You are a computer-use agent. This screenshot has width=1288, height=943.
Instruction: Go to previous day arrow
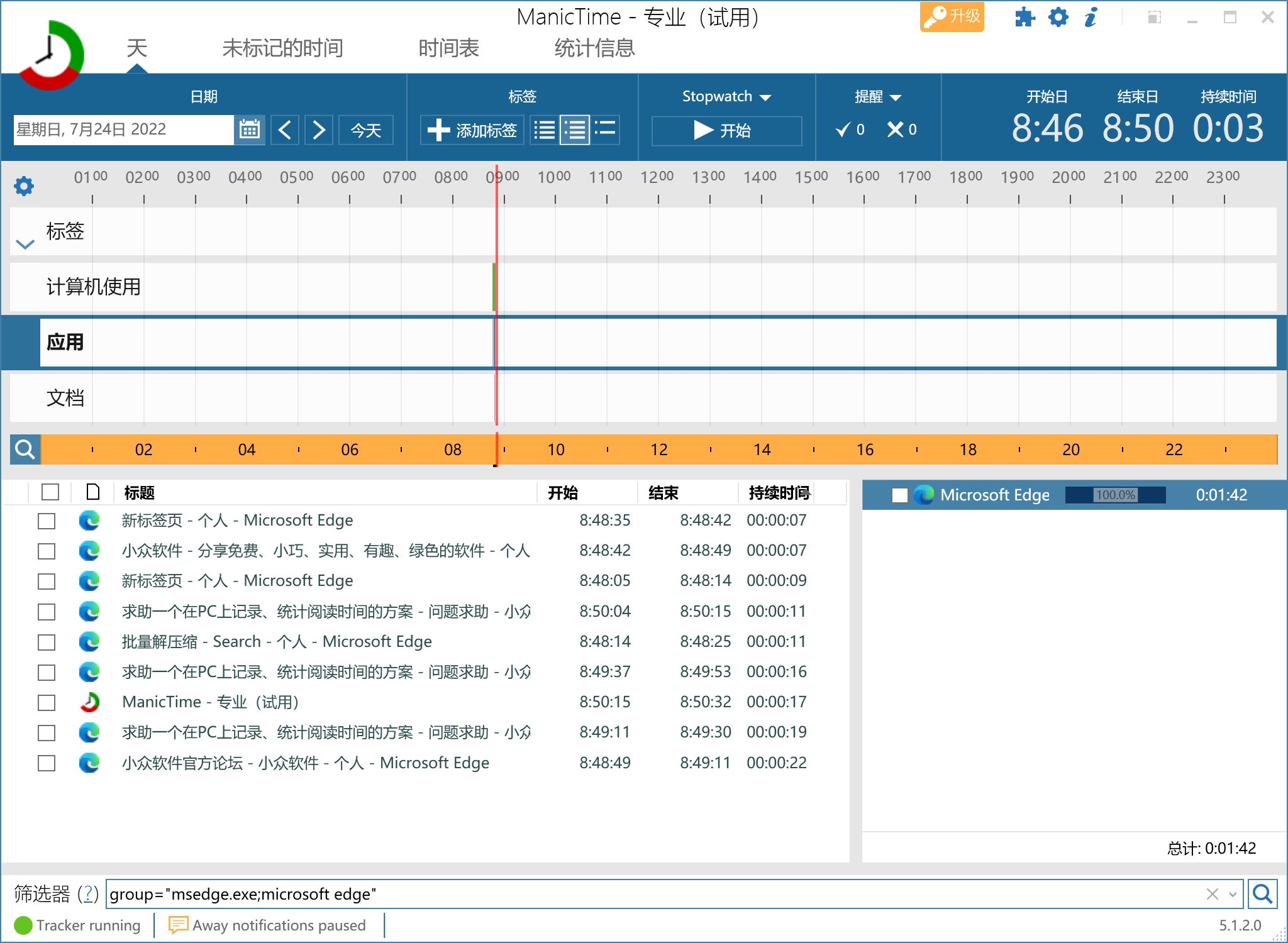point(285,130)
